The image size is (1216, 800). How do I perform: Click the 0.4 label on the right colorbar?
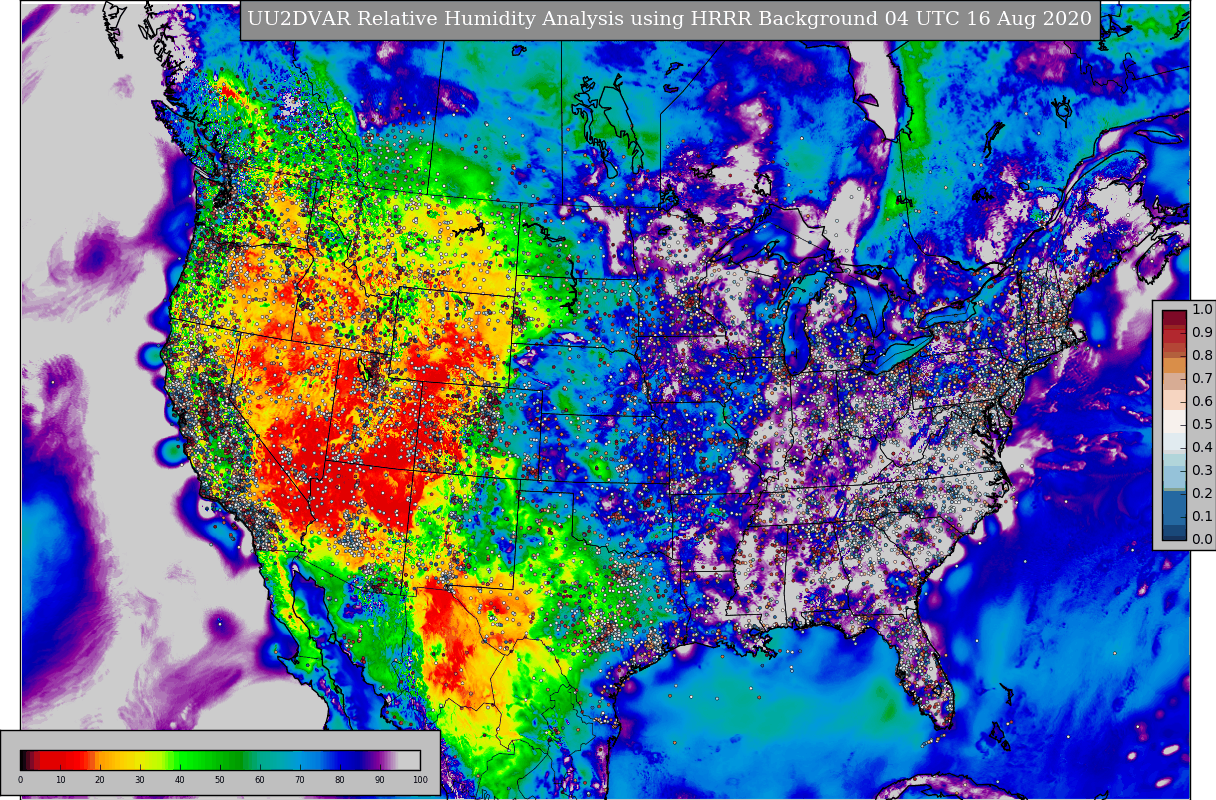[1202, 447]
